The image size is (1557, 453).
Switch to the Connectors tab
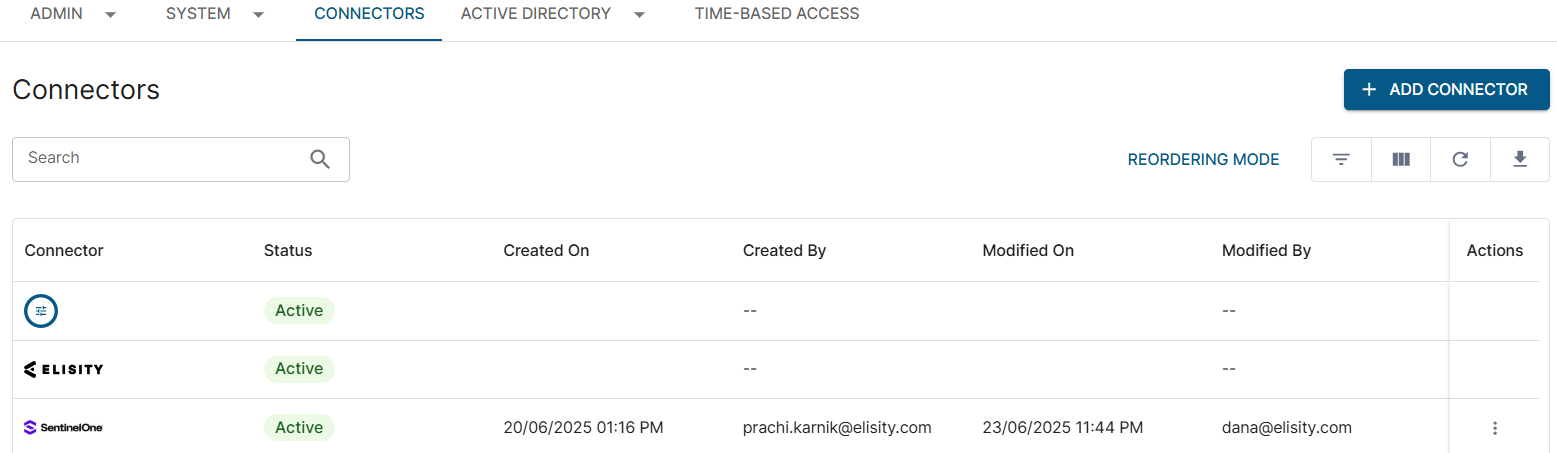click(369, 15)
